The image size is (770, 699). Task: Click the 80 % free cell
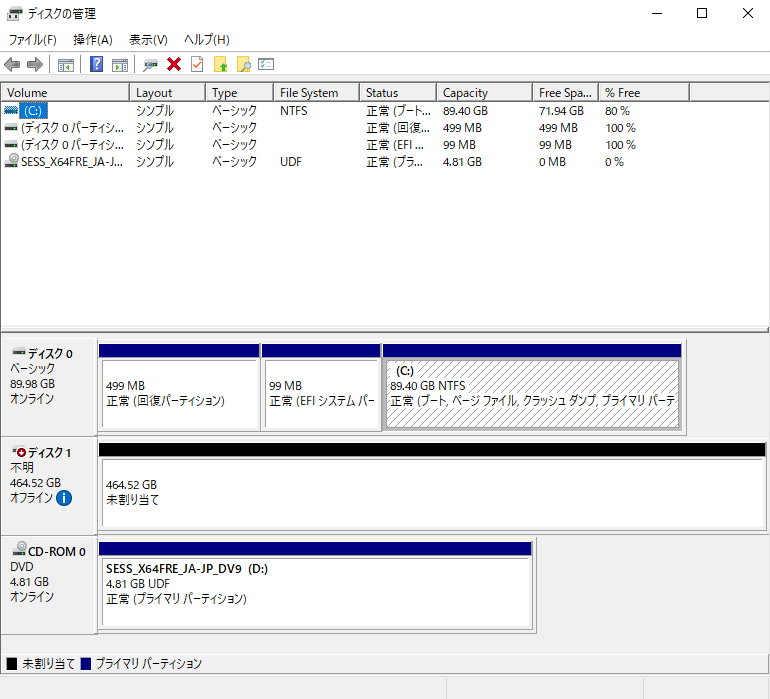[x=617, y=111]
